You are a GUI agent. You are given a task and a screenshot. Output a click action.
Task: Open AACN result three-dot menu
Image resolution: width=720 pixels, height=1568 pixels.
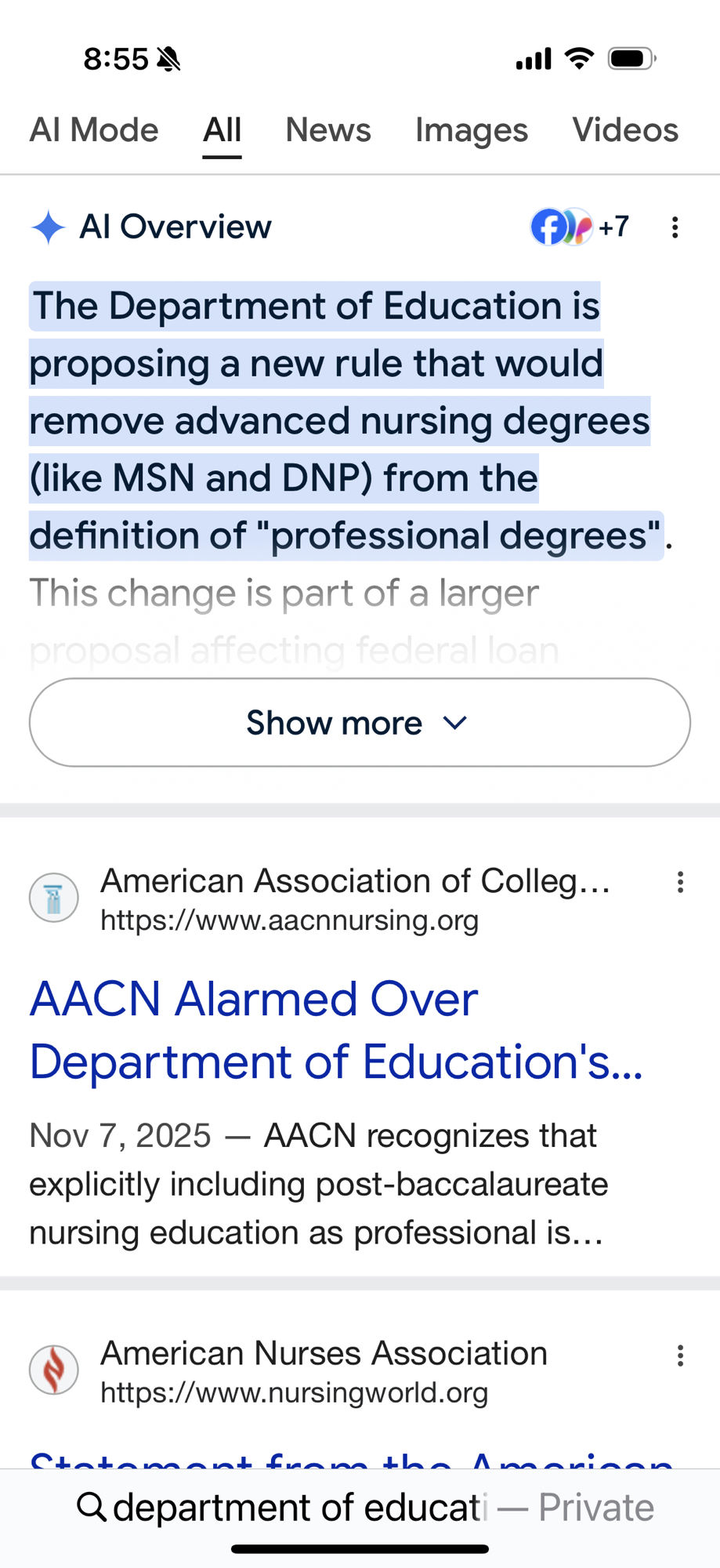[x=680, y=883]
